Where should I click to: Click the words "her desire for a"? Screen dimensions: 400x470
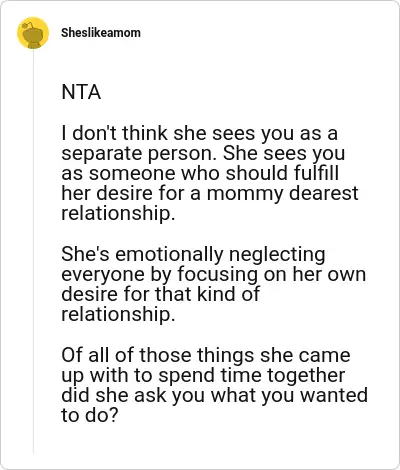click(x=131, y=193)
